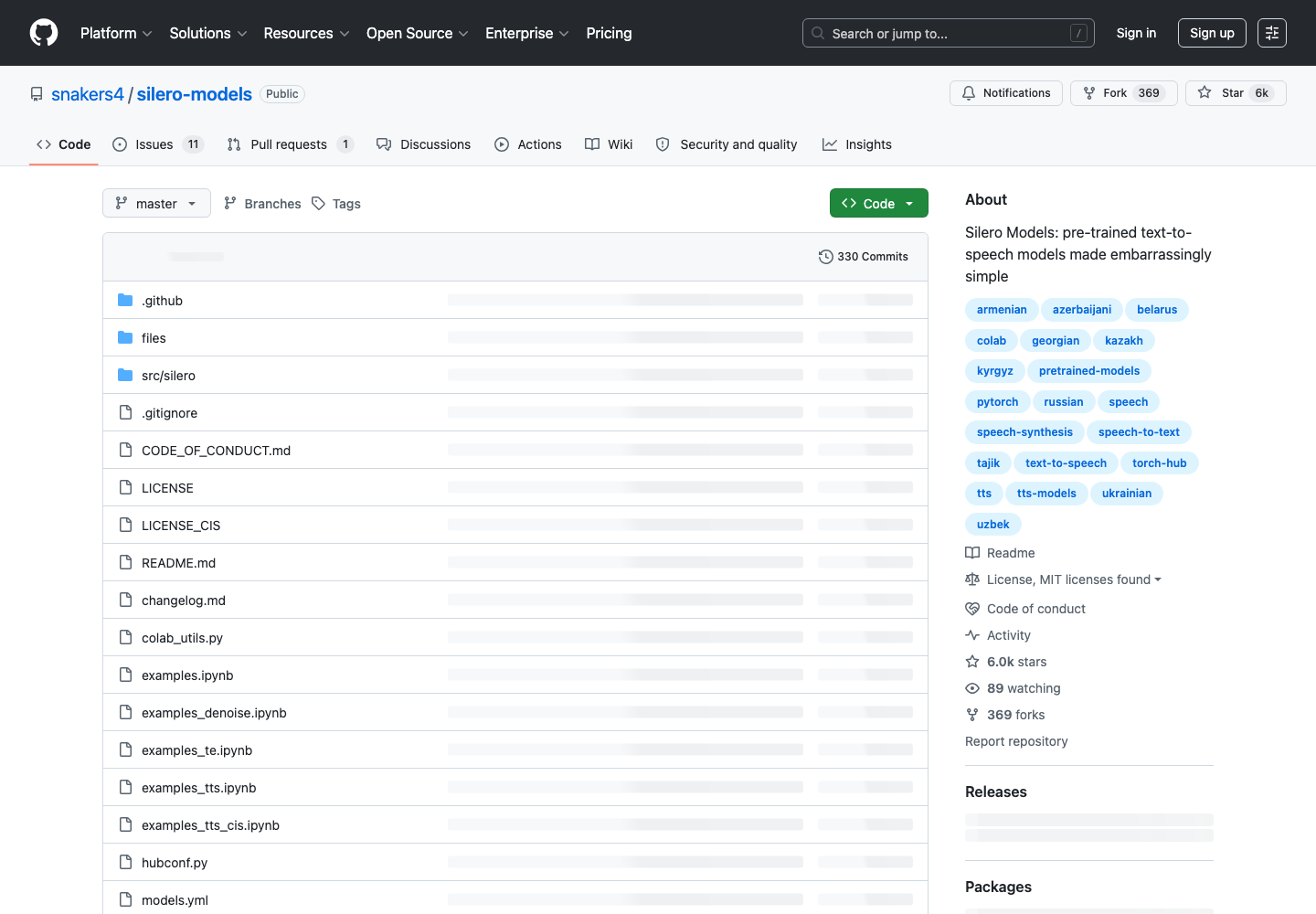
Task: Open the snakers4 owner link
Action: click(88, 94)
